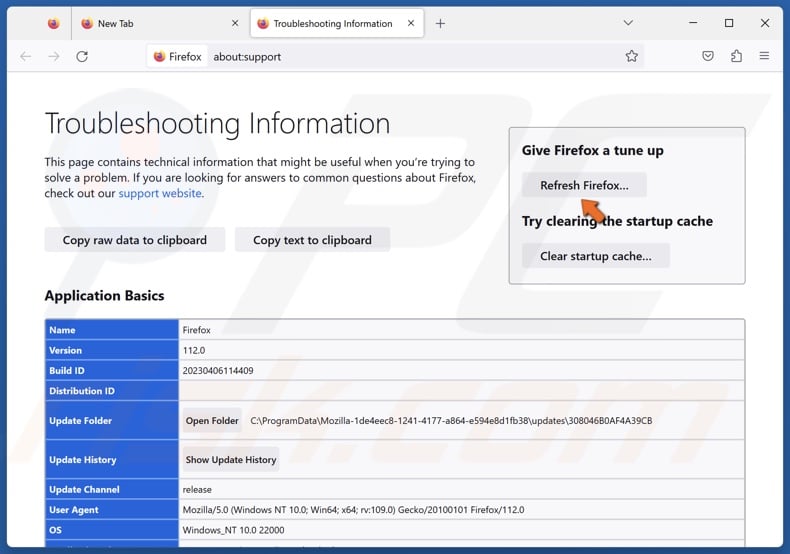Select the Version value 112.0
Screen dimensions: 790x554
pyautogui.click(x=194, y=350)
